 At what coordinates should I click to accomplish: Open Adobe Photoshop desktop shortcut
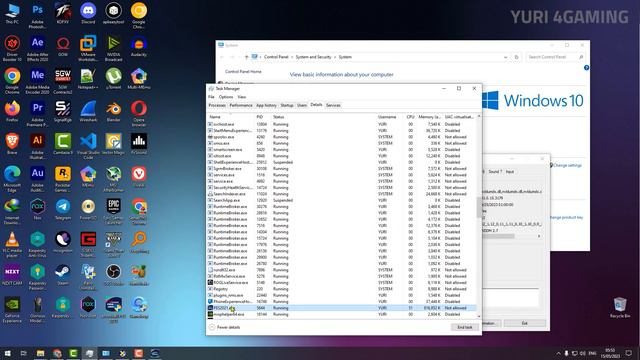pos(37,15)
